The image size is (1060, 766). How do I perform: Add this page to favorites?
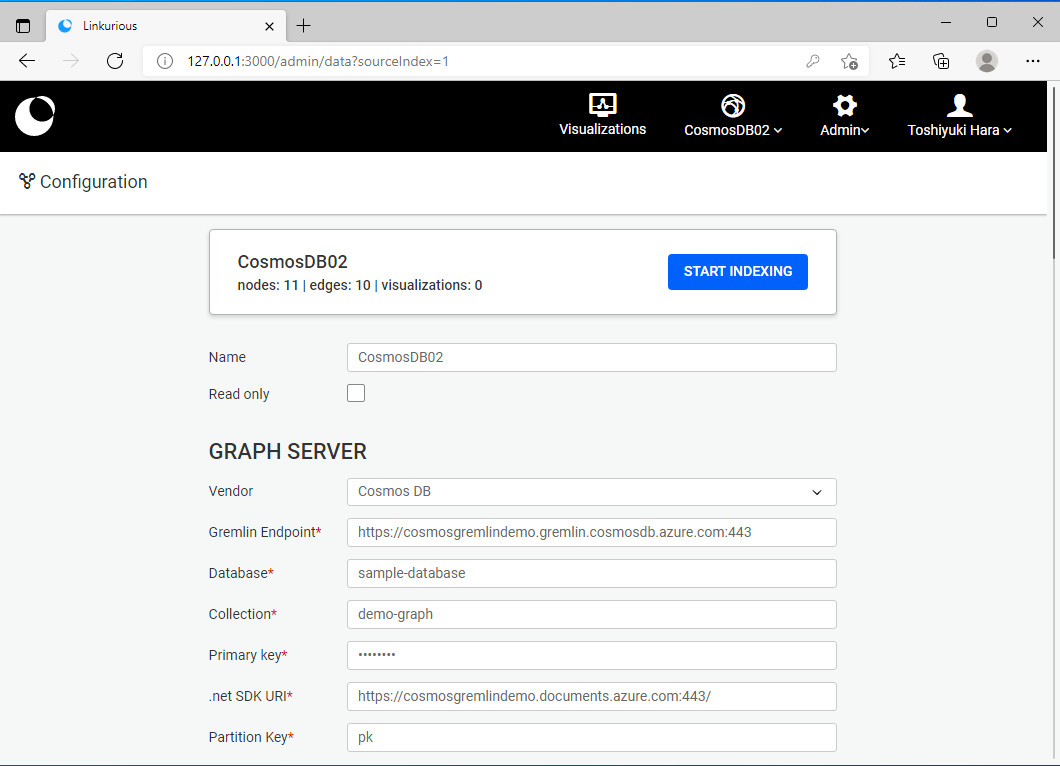849,62
